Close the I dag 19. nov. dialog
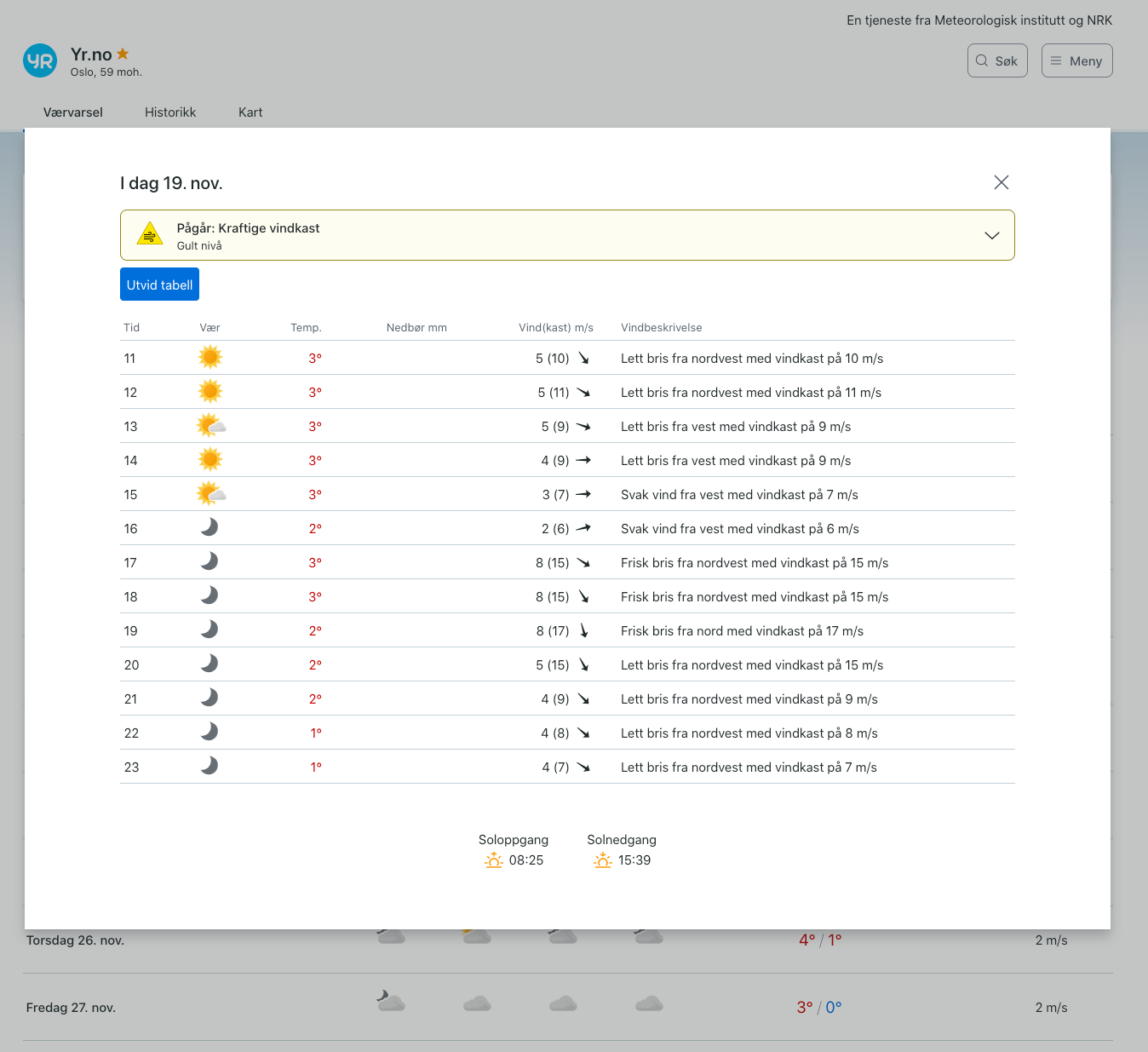The width and height of the screenshot is (1148, 1052). (x=1002, y=182)
